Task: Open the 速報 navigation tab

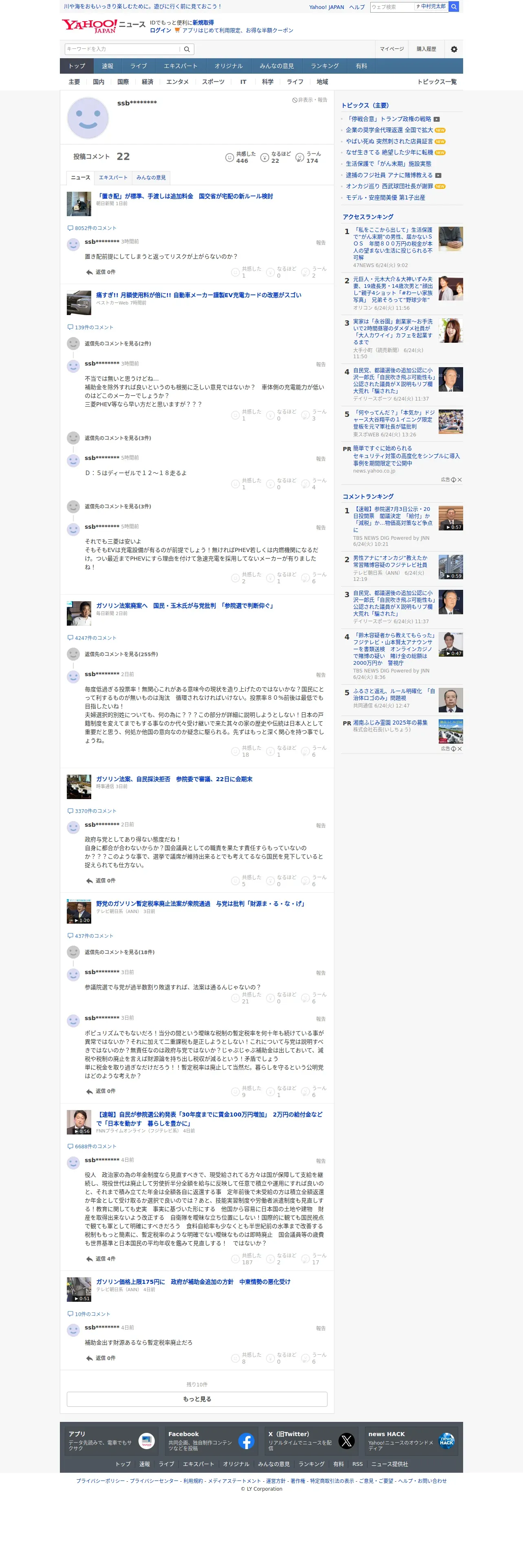Action: click(x=108, y=66)
